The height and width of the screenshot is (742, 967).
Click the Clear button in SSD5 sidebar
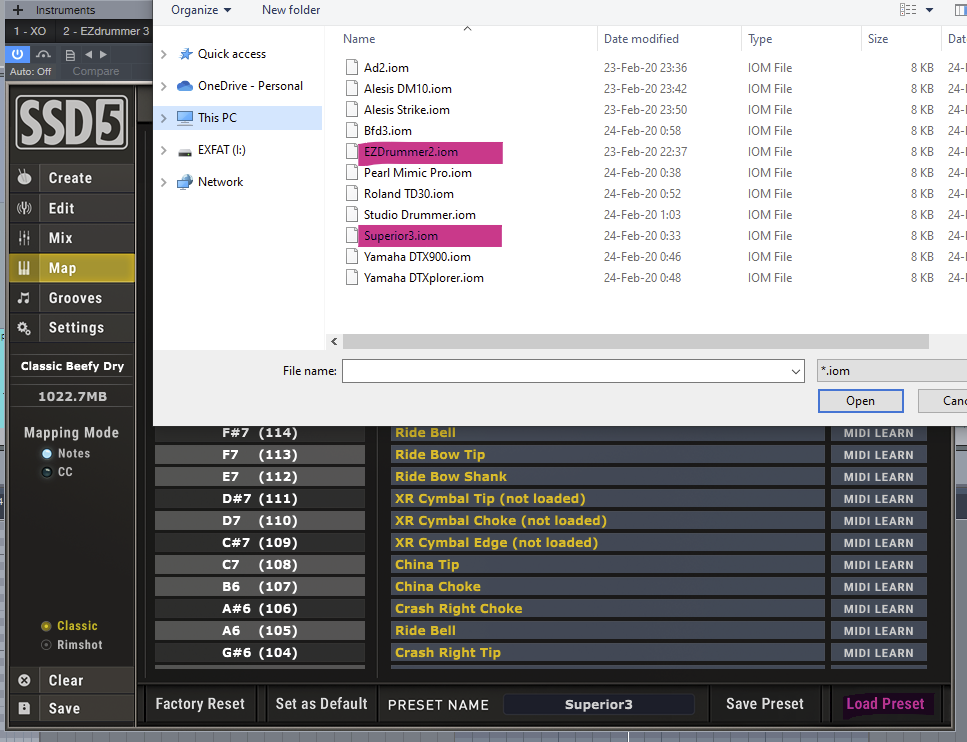click(x=72, y=680)
